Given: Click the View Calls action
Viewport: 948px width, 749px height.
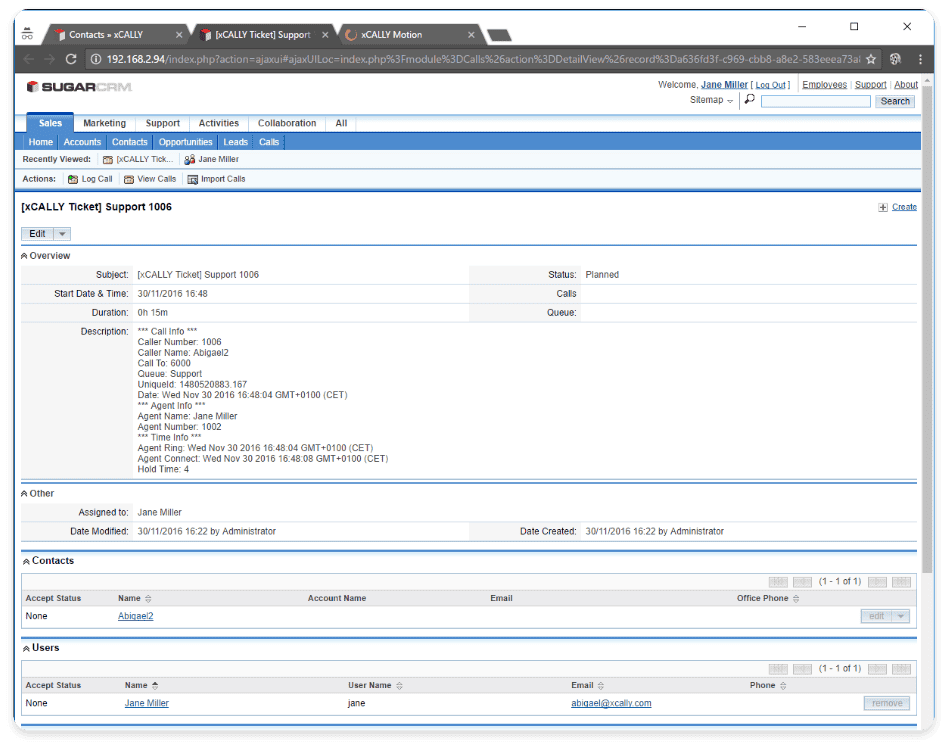Looking at the screenshot, I should pyautogui.click(x=150, y=179).
